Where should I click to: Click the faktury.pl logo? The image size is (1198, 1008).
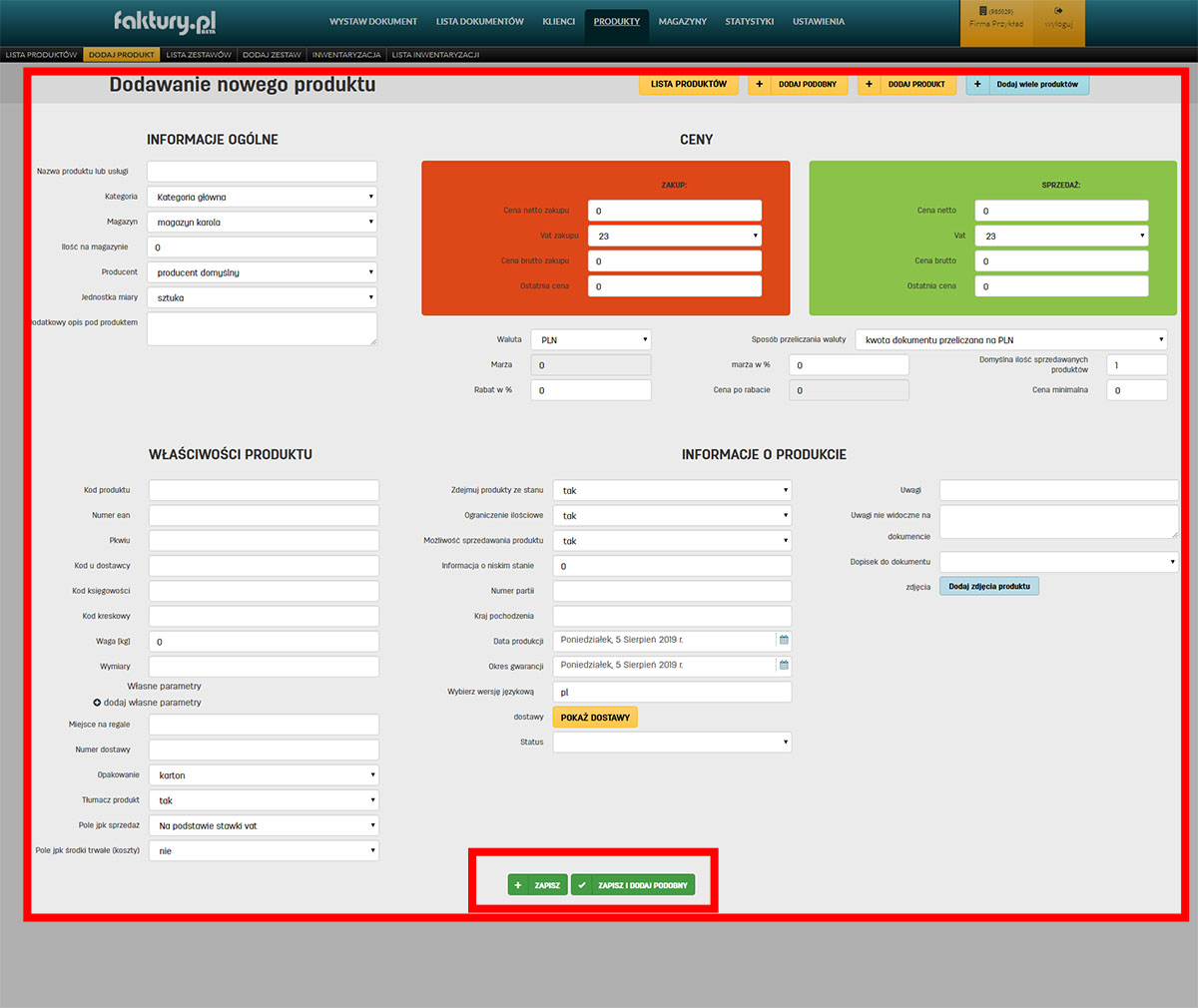165,21
